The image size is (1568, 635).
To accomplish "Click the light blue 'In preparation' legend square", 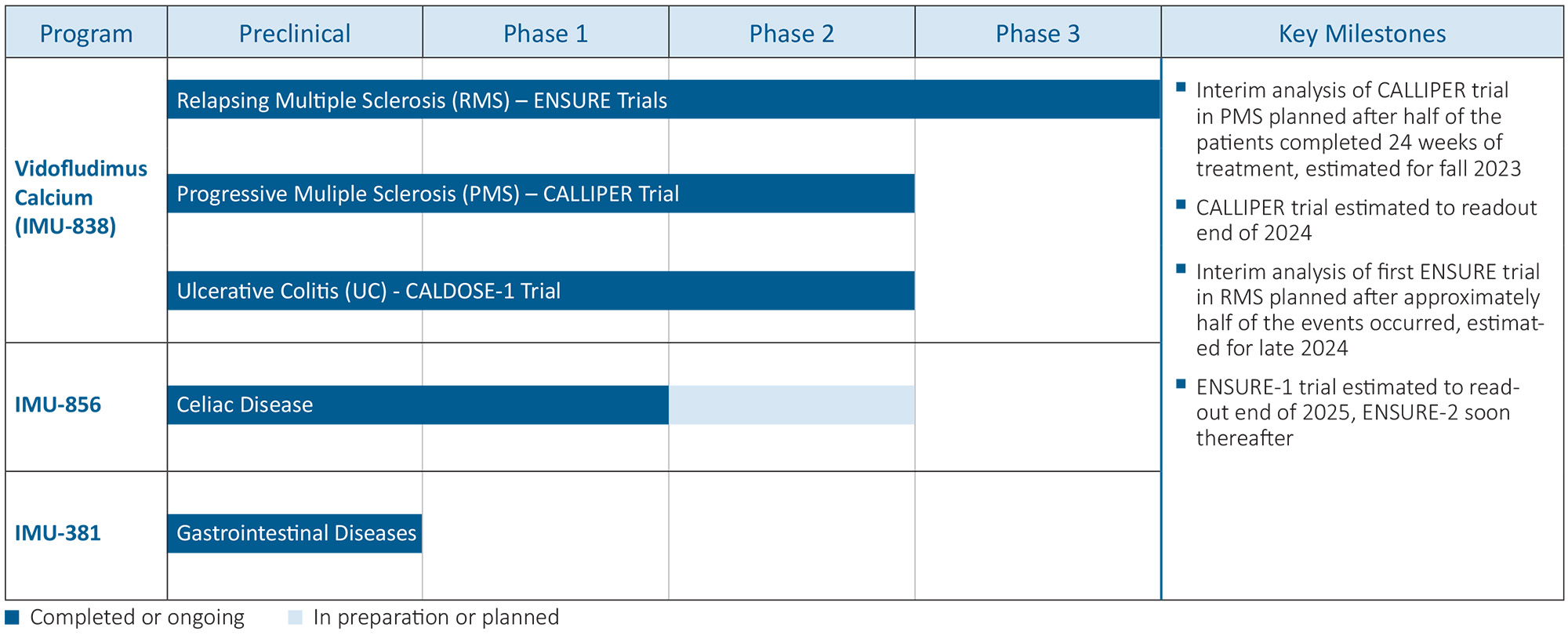I will pos(295,617).
